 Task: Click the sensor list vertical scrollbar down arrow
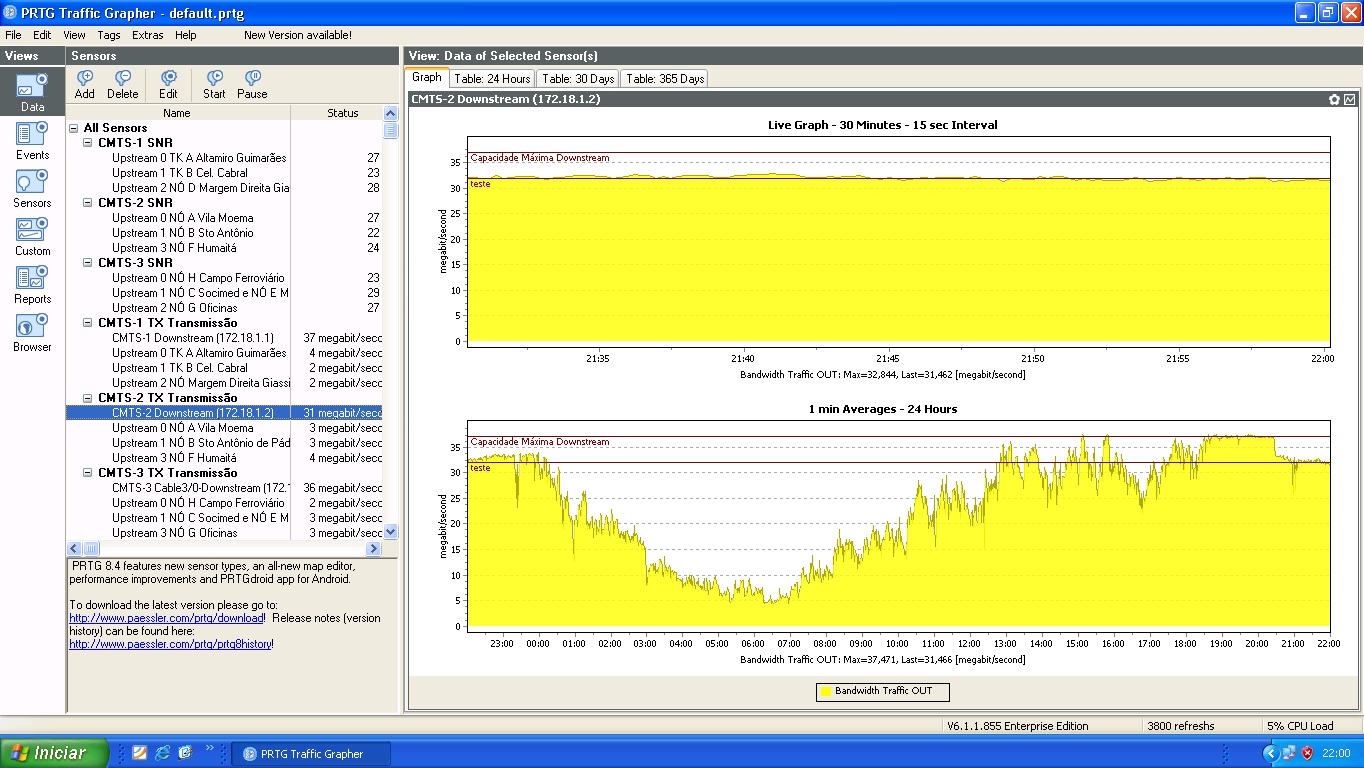coord(391,532)
